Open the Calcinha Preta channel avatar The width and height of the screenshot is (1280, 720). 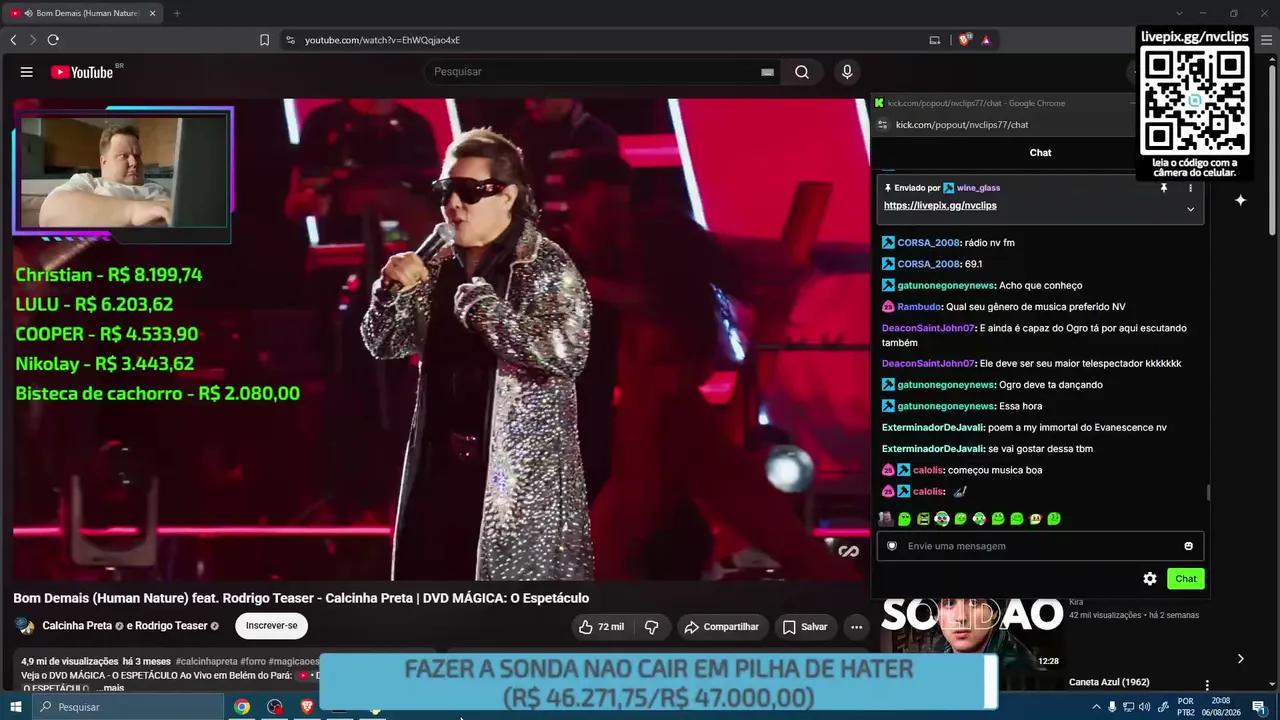pos(24,626)
